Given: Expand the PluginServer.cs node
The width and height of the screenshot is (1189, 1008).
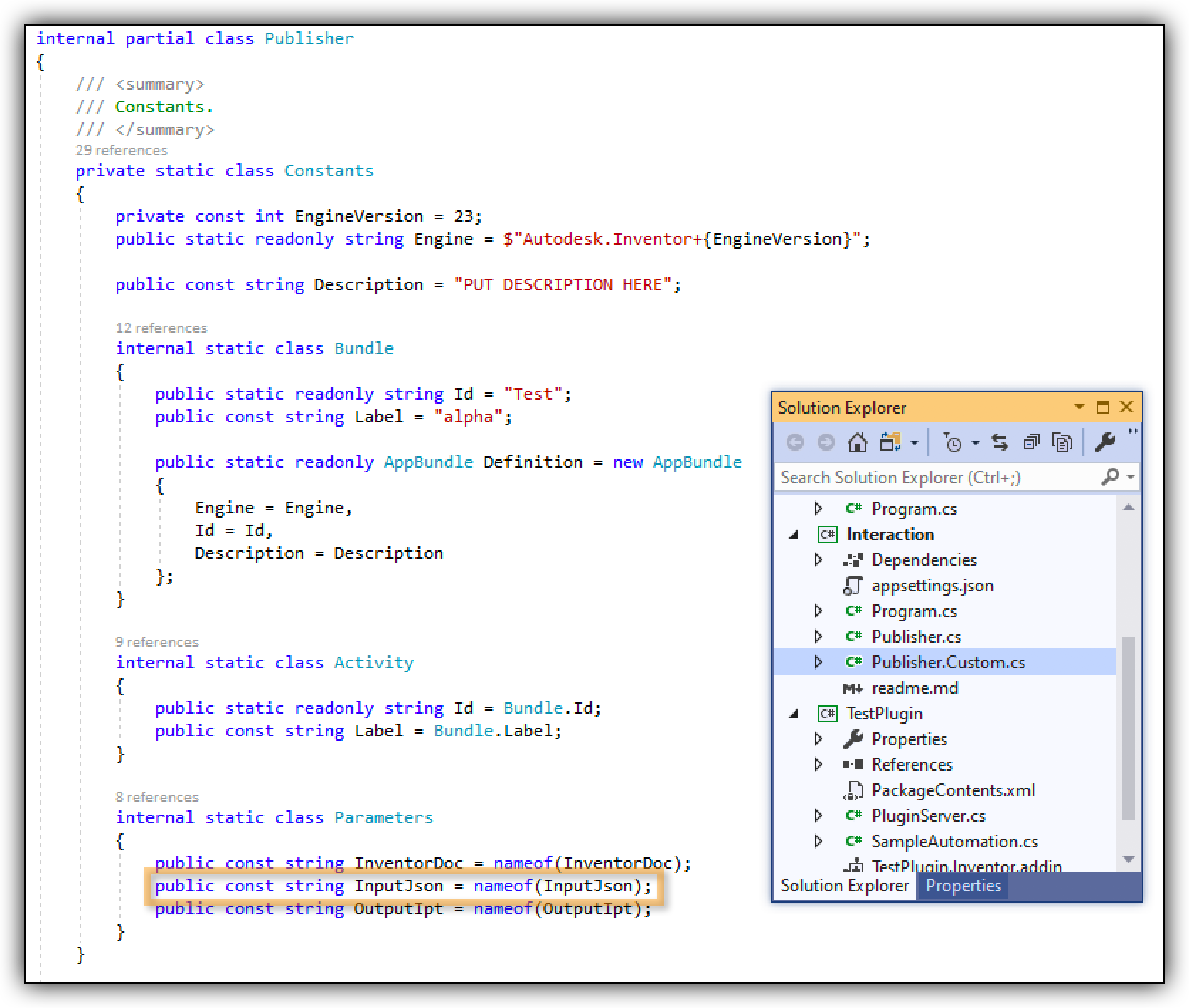Looking at the screenshot, I should [819, 815].
